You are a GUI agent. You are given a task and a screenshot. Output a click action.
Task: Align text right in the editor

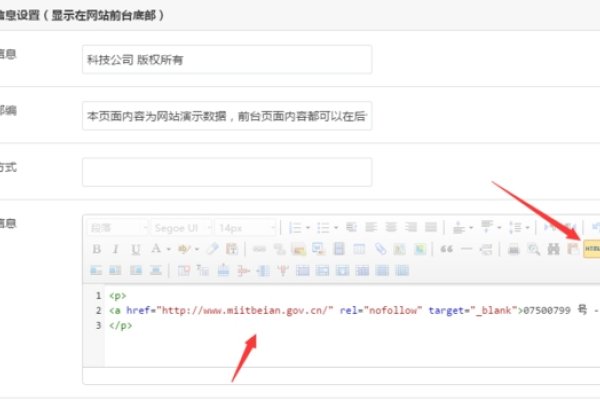411,227
